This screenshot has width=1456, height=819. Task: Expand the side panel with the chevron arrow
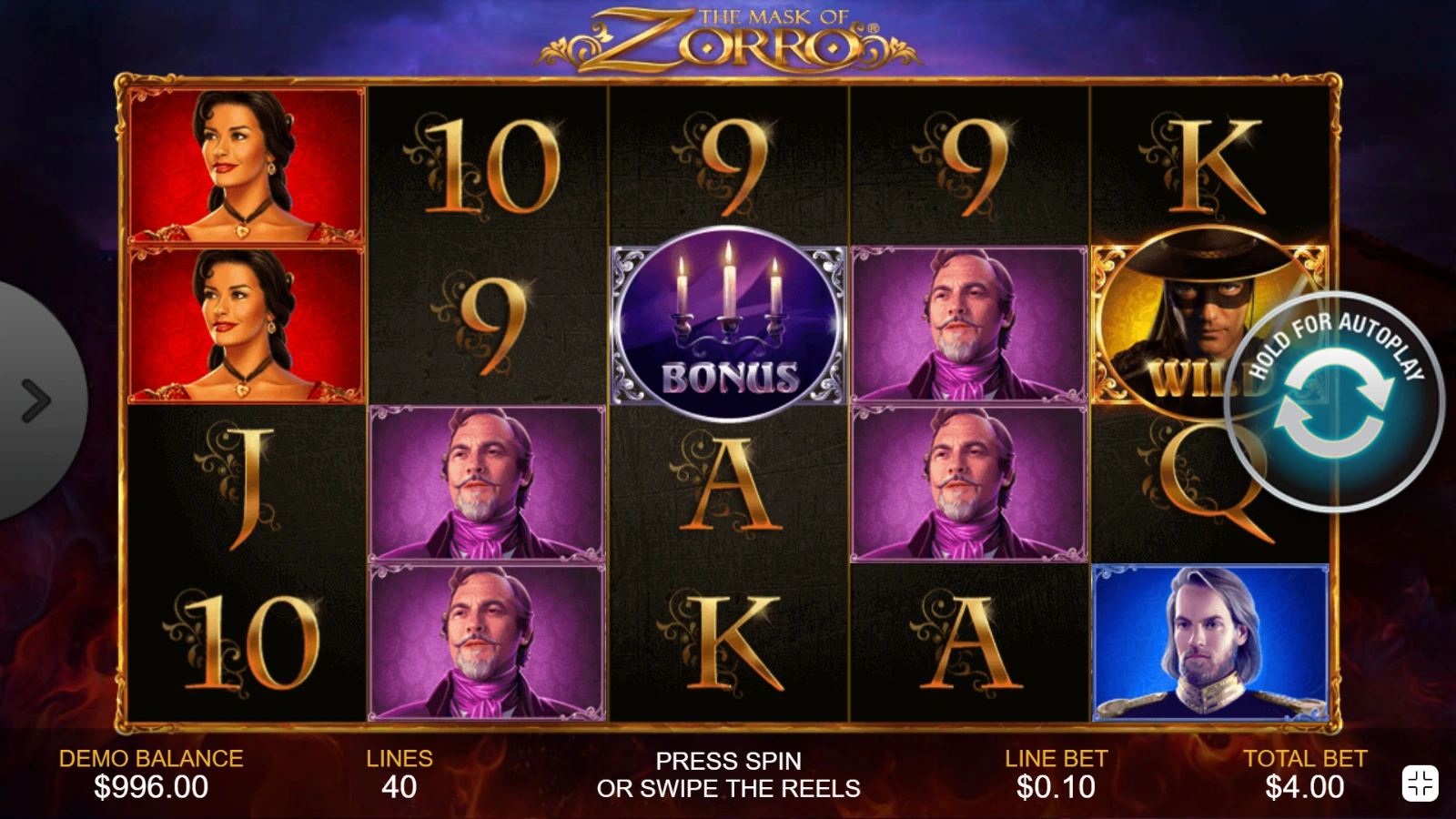35,400
